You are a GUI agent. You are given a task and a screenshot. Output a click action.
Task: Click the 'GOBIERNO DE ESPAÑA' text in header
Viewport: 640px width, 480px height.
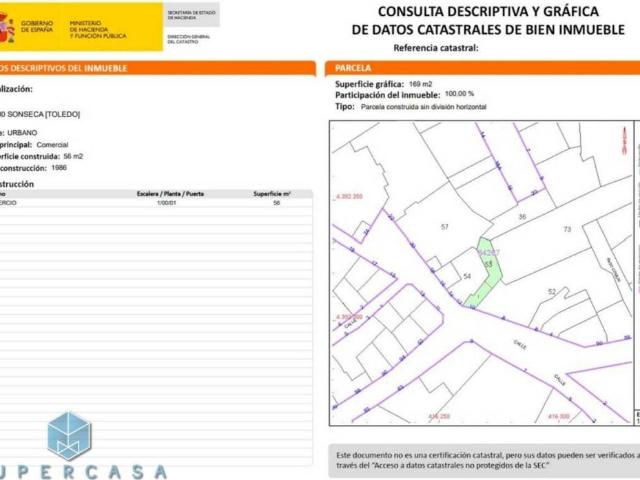coord(37,27)
